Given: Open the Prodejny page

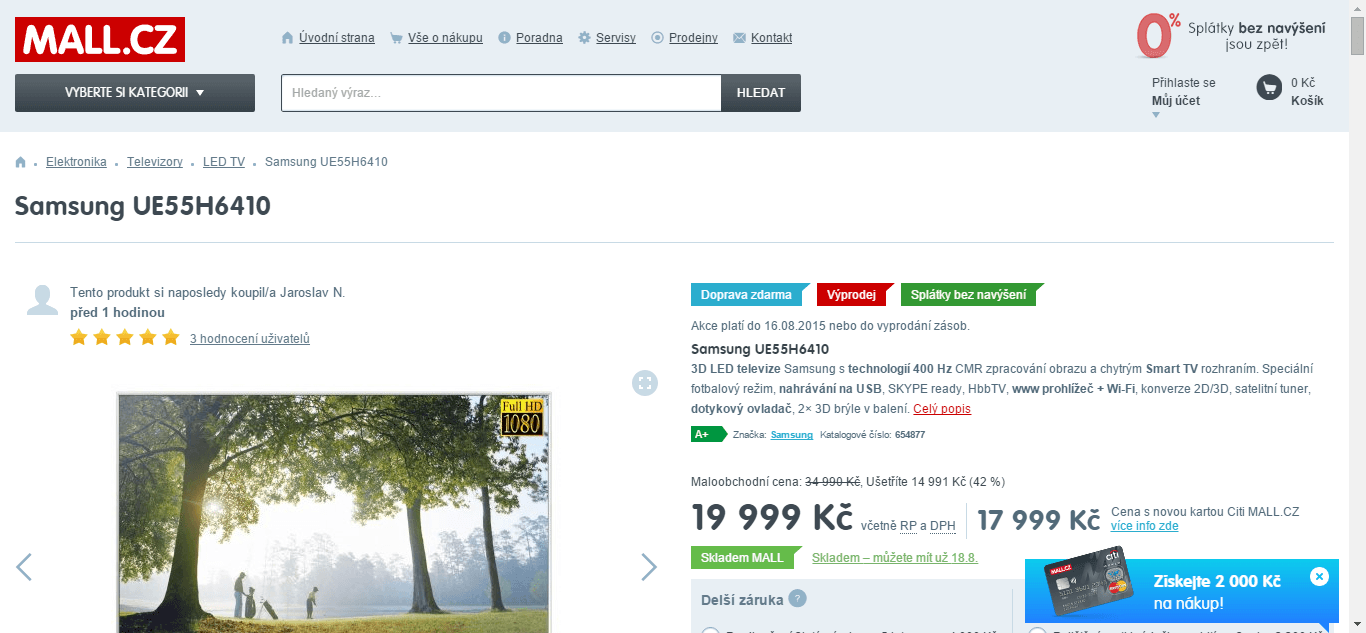Looking at the screenshot, I should point(693,38).
